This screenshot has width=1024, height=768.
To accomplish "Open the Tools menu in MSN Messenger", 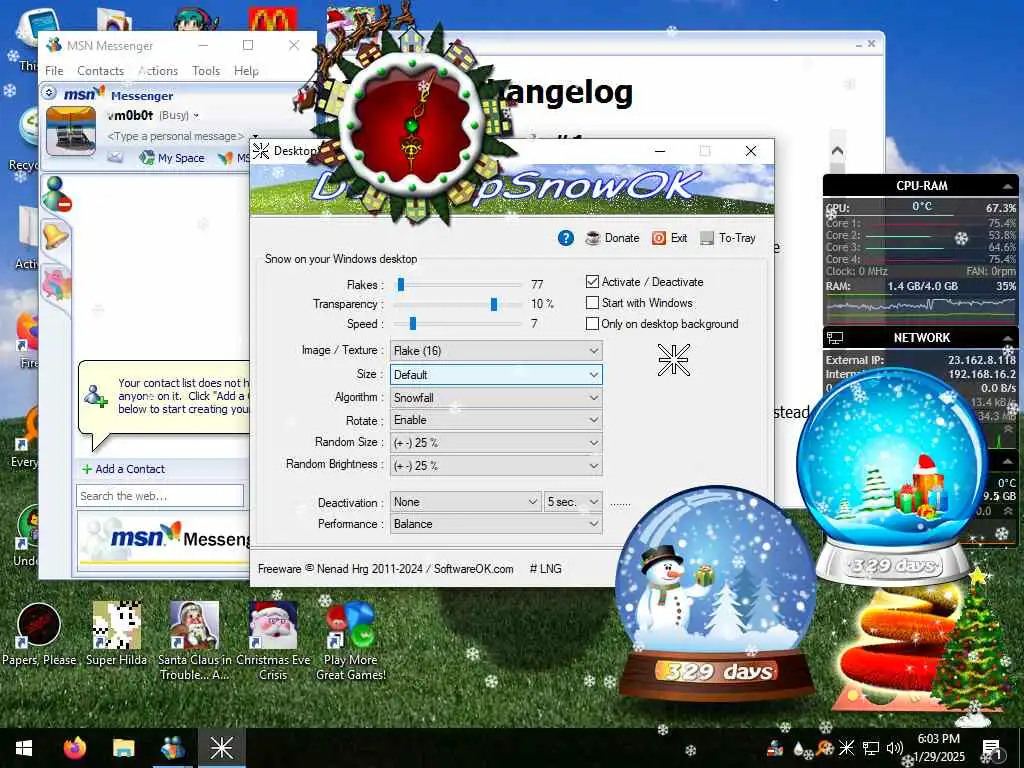I will tap(206, 71).
